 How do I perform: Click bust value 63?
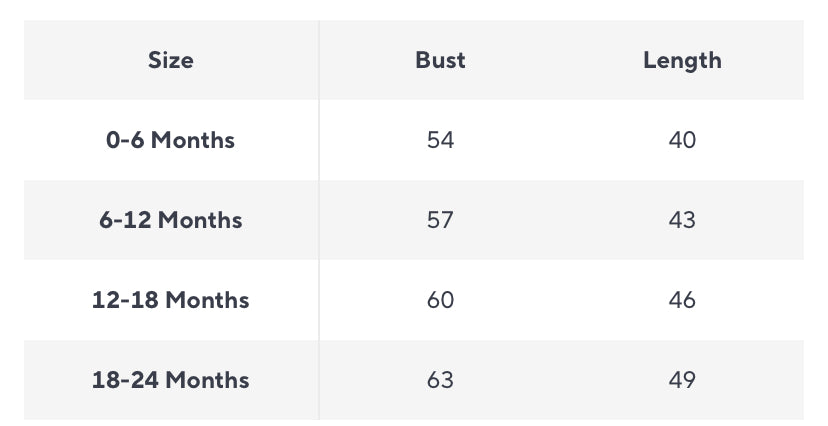click(x=440, y=380)
